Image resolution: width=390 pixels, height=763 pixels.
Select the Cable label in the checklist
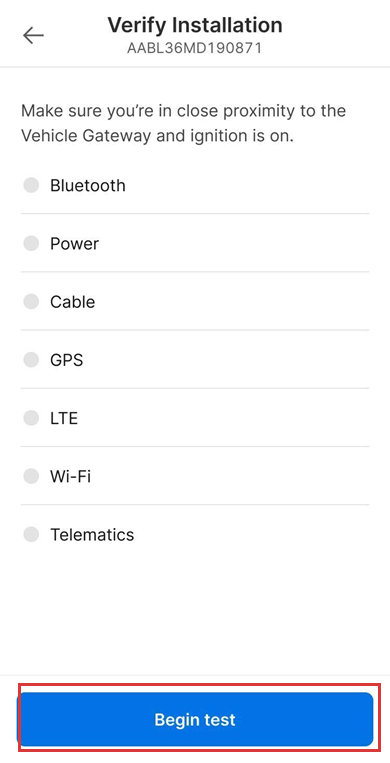click(x=73, y=302)
